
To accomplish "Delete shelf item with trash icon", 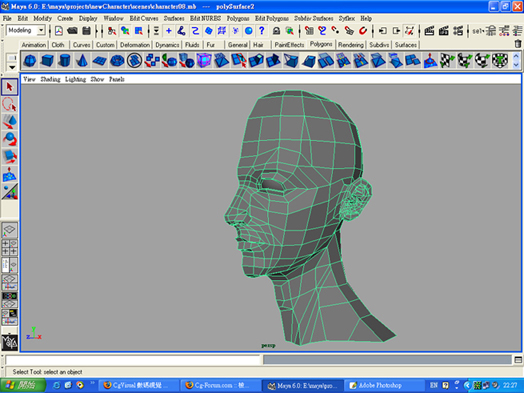I will [517, 44].
